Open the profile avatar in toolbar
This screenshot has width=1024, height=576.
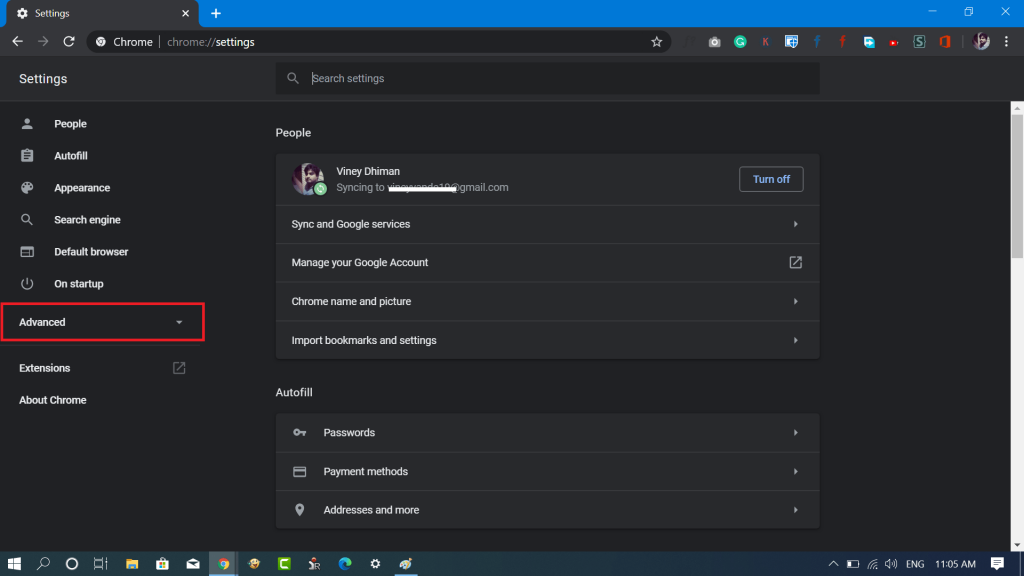pyautogui.click(x=981, y=41)
